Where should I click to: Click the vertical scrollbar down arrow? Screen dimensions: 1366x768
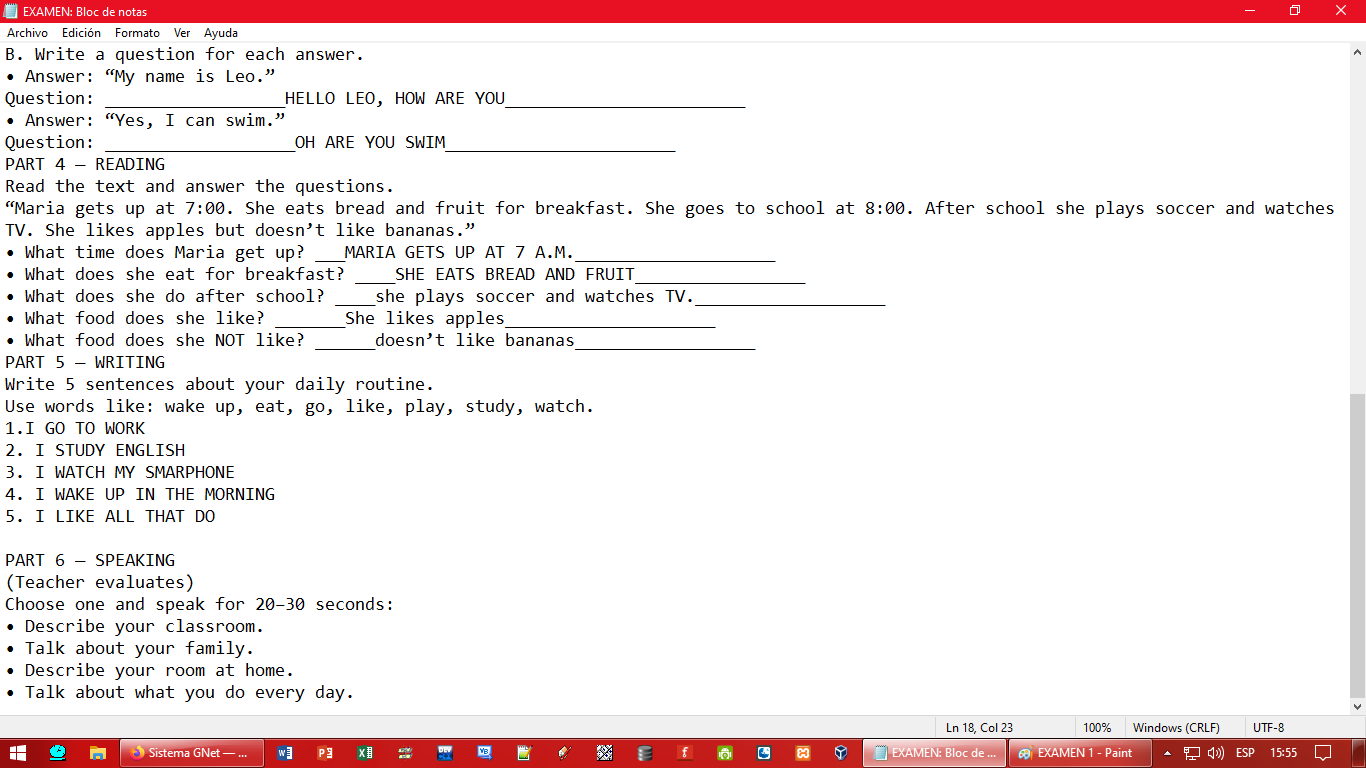tap(1357, 706)
